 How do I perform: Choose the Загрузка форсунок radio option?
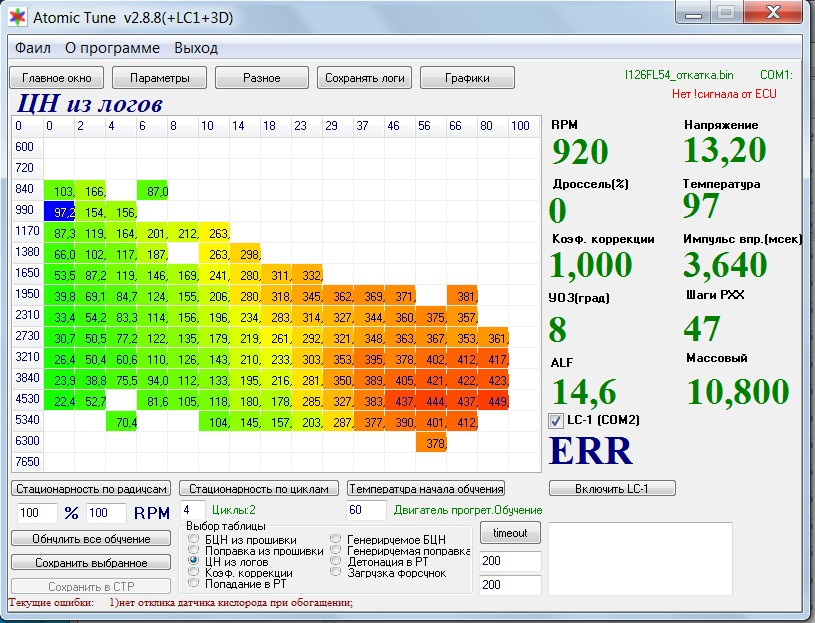(337, 572)
